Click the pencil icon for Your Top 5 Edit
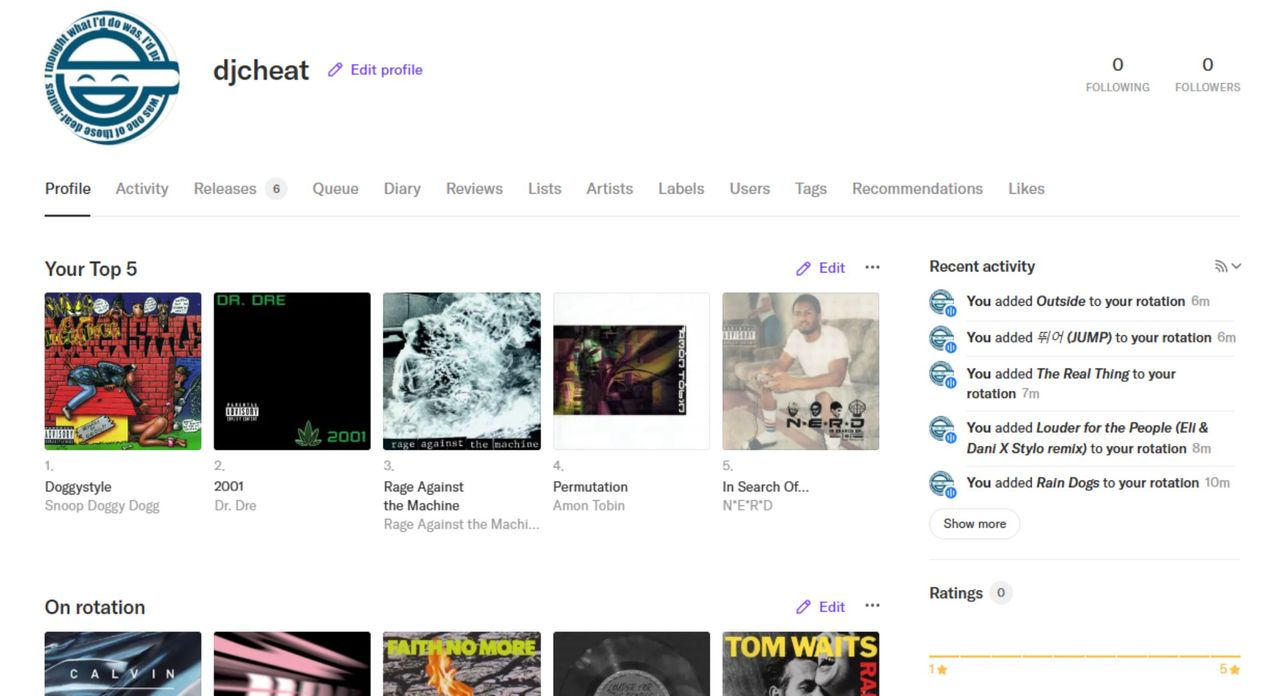 click(803, 268)
